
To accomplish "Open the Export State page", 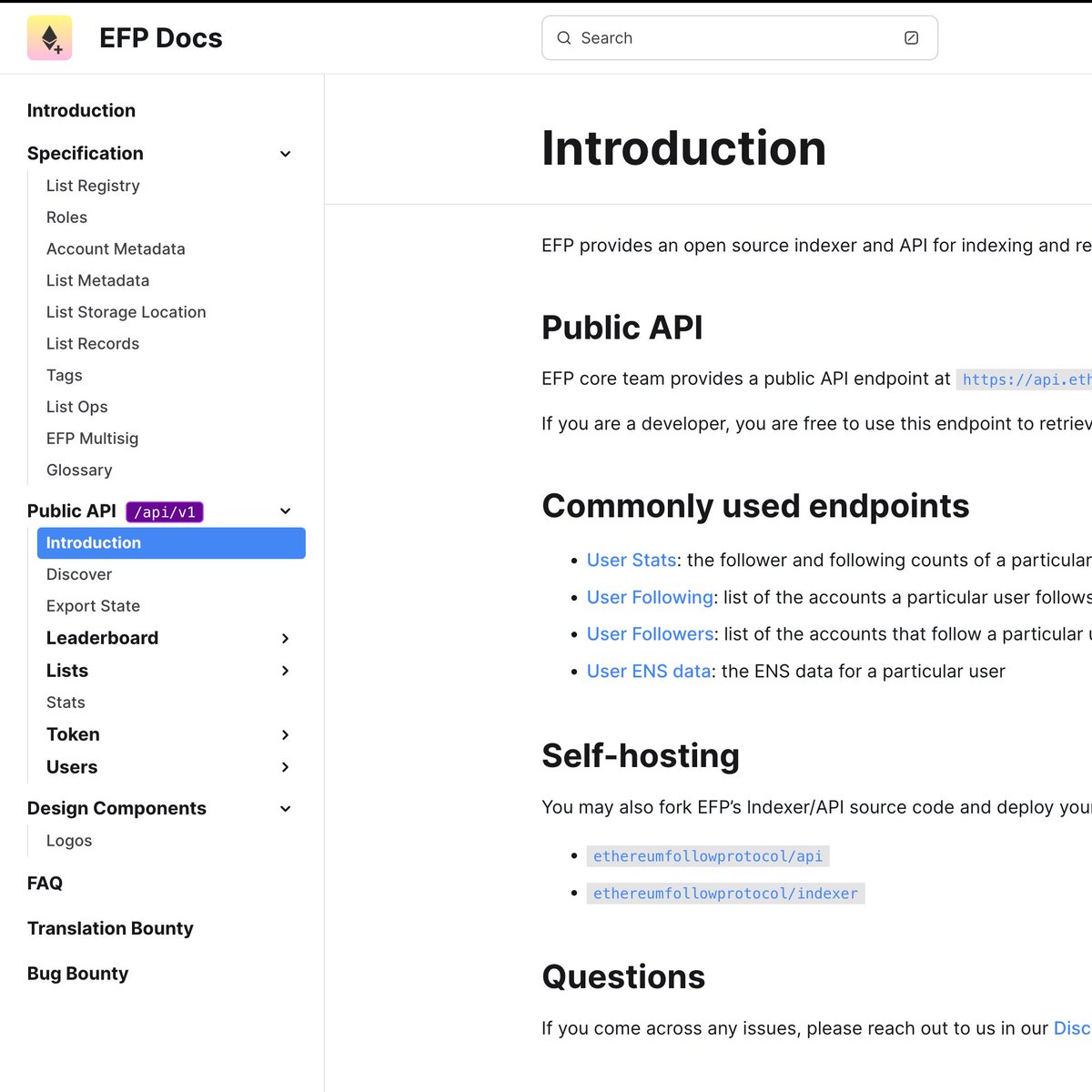I will pos(93,606).
